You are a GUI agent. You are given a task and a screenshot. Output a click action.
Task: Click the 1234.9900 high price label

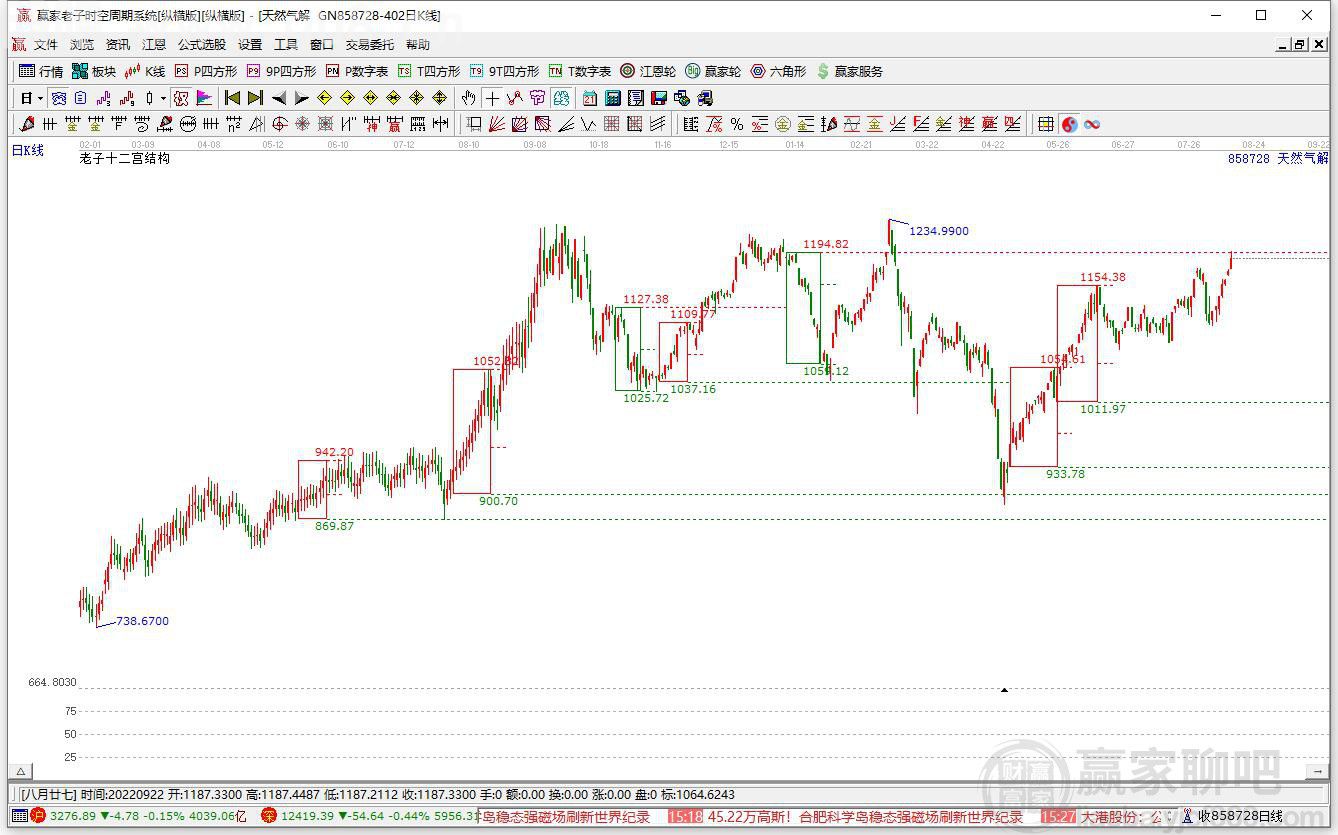939,231
